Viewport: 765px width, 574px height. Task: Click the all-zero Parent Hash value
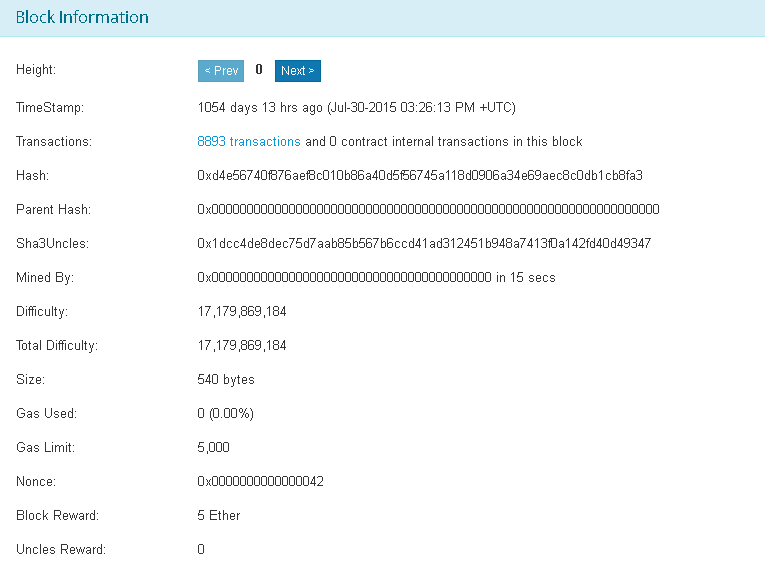428,210
